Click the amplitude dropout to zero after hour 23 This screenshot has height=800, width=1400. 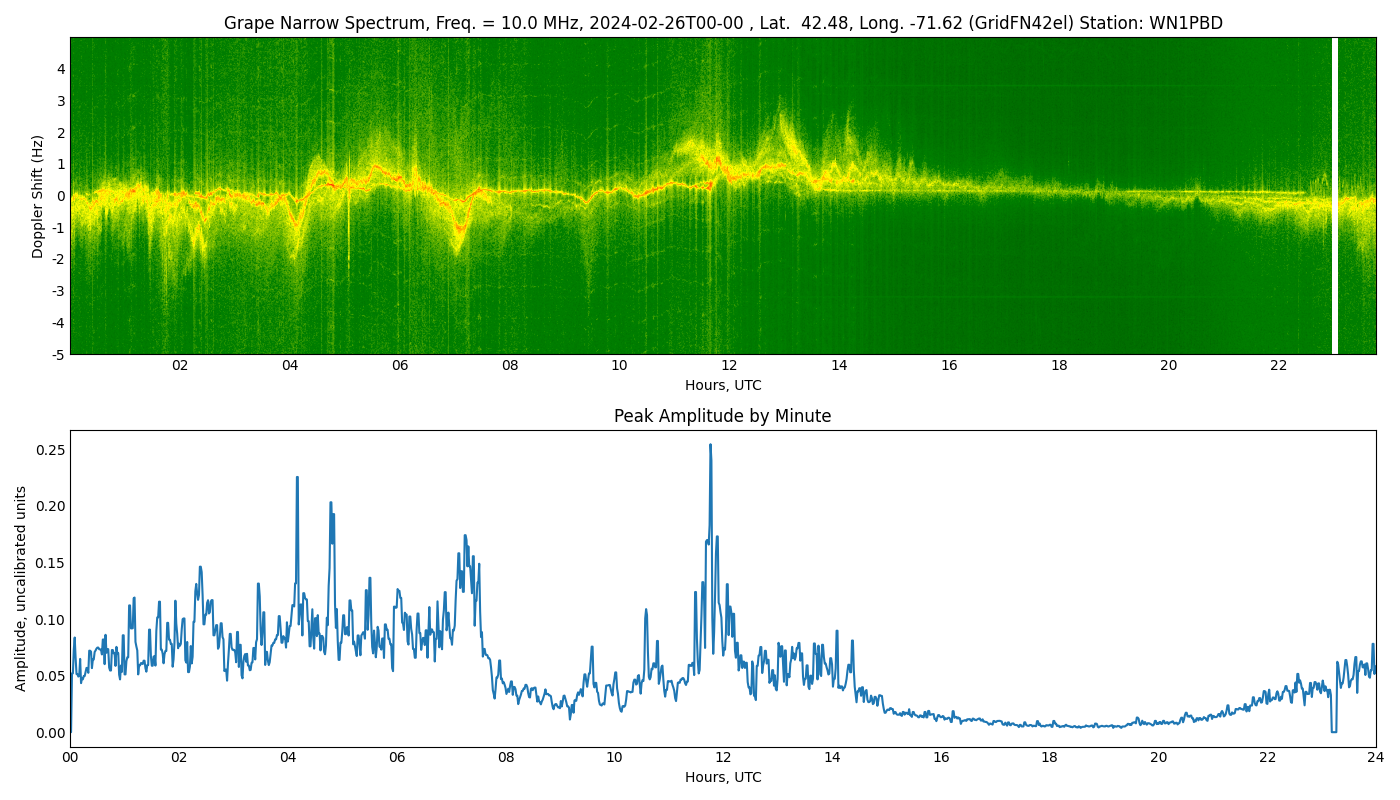tap(1333, 730)
